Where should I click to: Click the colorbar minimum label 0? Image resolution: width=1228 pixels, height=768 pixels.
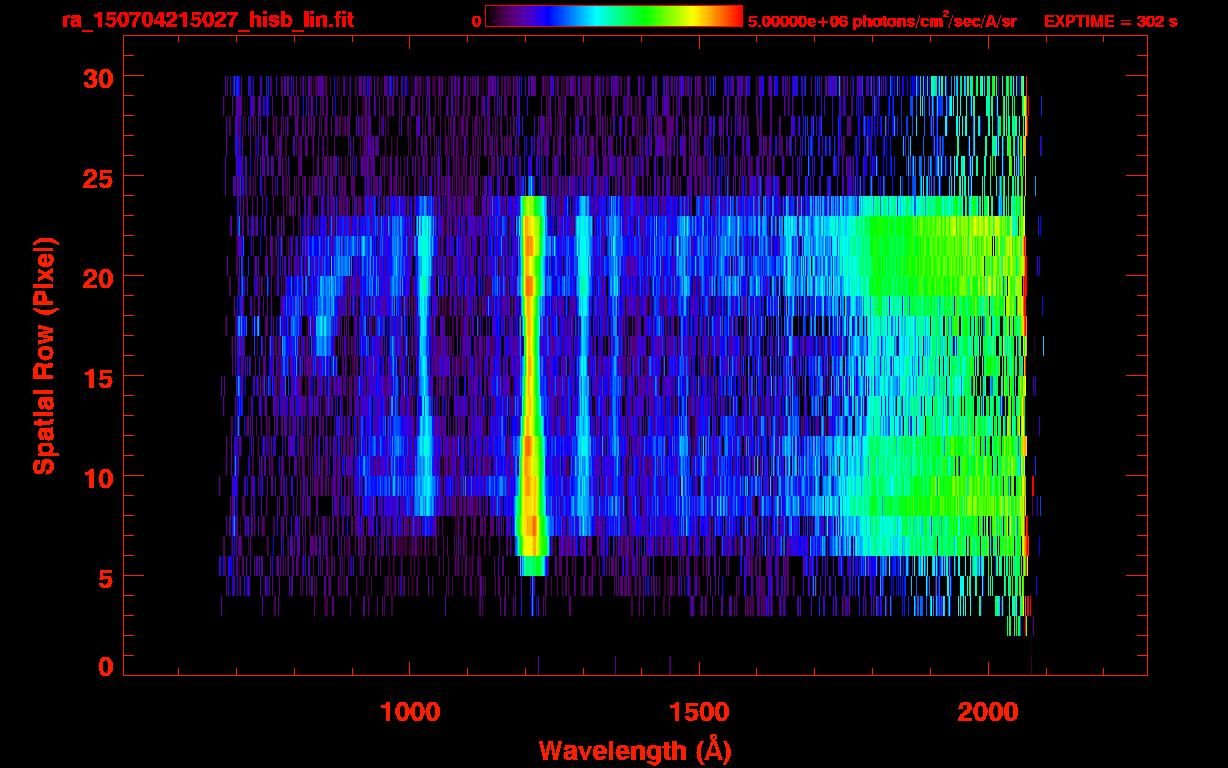pyautogui.click(x=476, y=21)
